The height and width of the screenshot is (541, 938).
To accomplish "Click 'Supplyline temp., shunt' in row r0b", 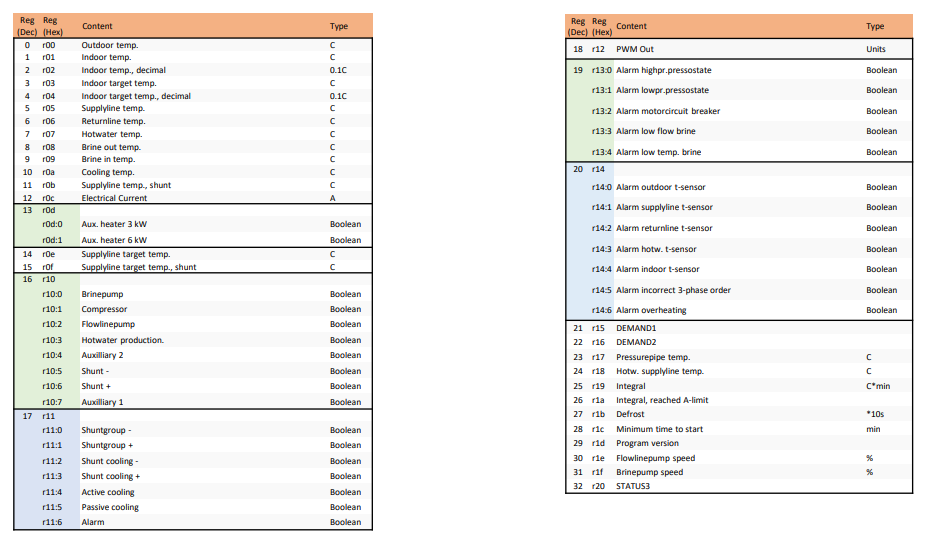I will point(126,186).
